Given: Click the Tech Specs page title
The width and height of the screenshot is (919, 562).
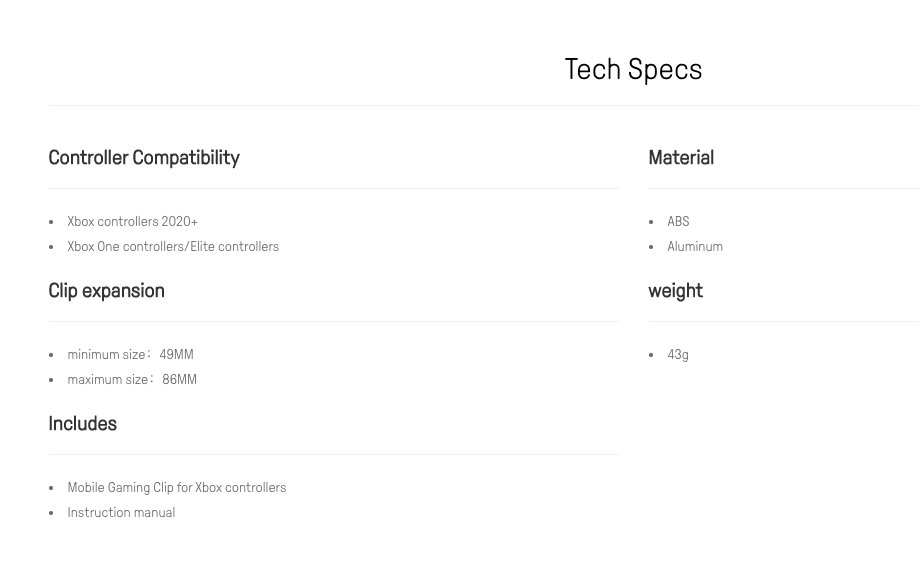Looking at the screenshot, I should tap(633, 69).
